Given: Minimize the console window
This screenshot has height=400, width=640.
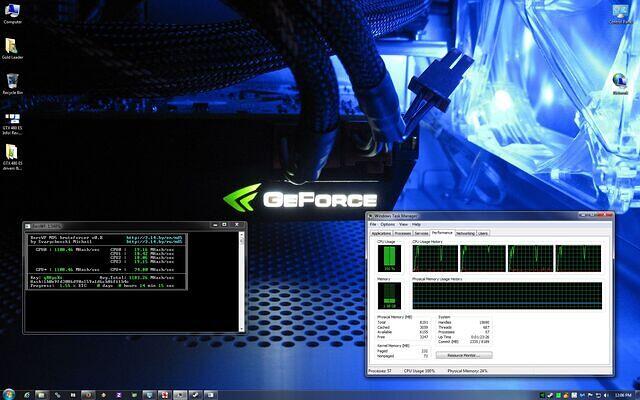Looking at the screenshot, I should pyautogui.click(x=216, y=225).
